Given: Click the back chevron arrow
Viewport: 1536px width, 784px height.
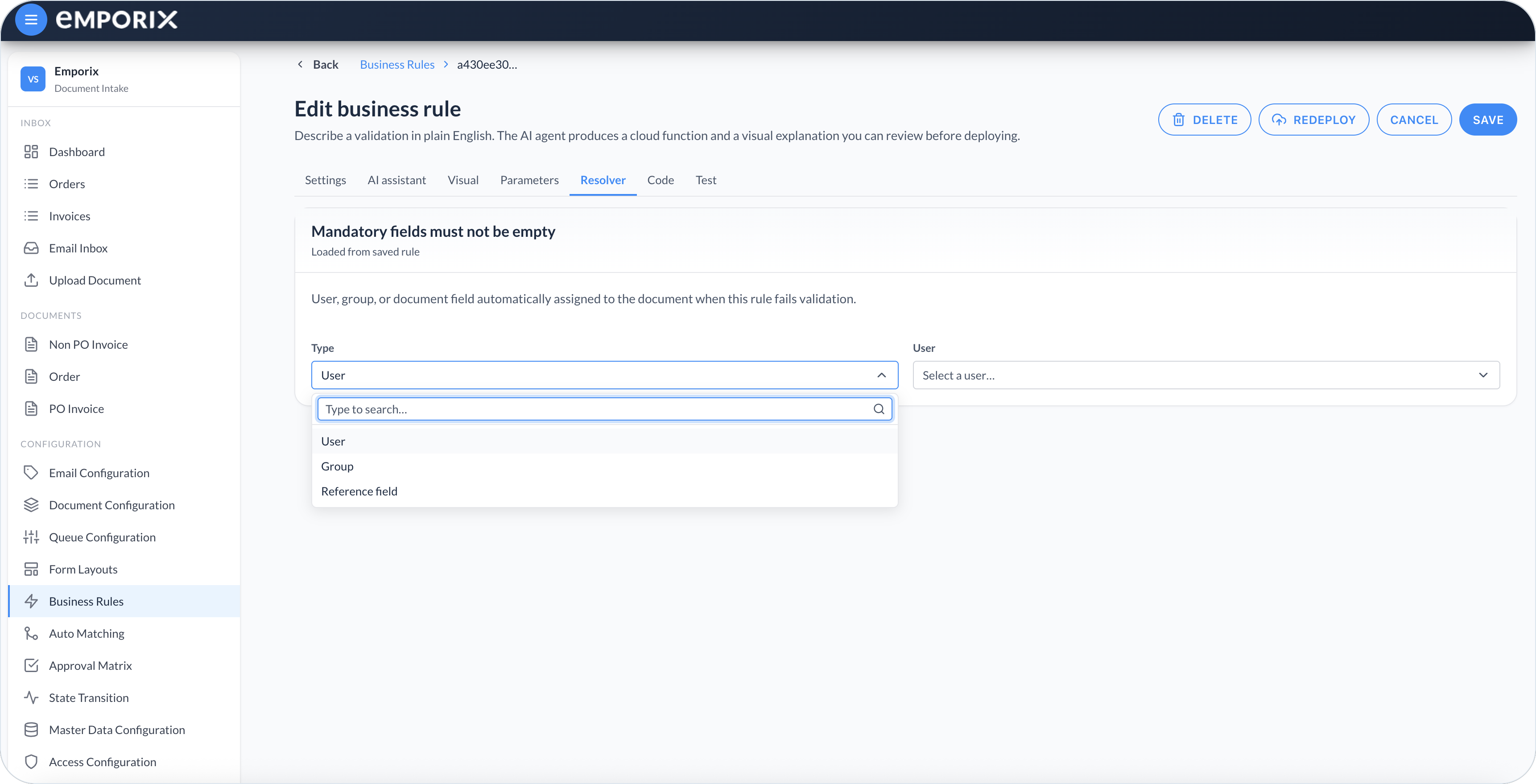Looking at the screenshot, I should [x=300, y=64].
